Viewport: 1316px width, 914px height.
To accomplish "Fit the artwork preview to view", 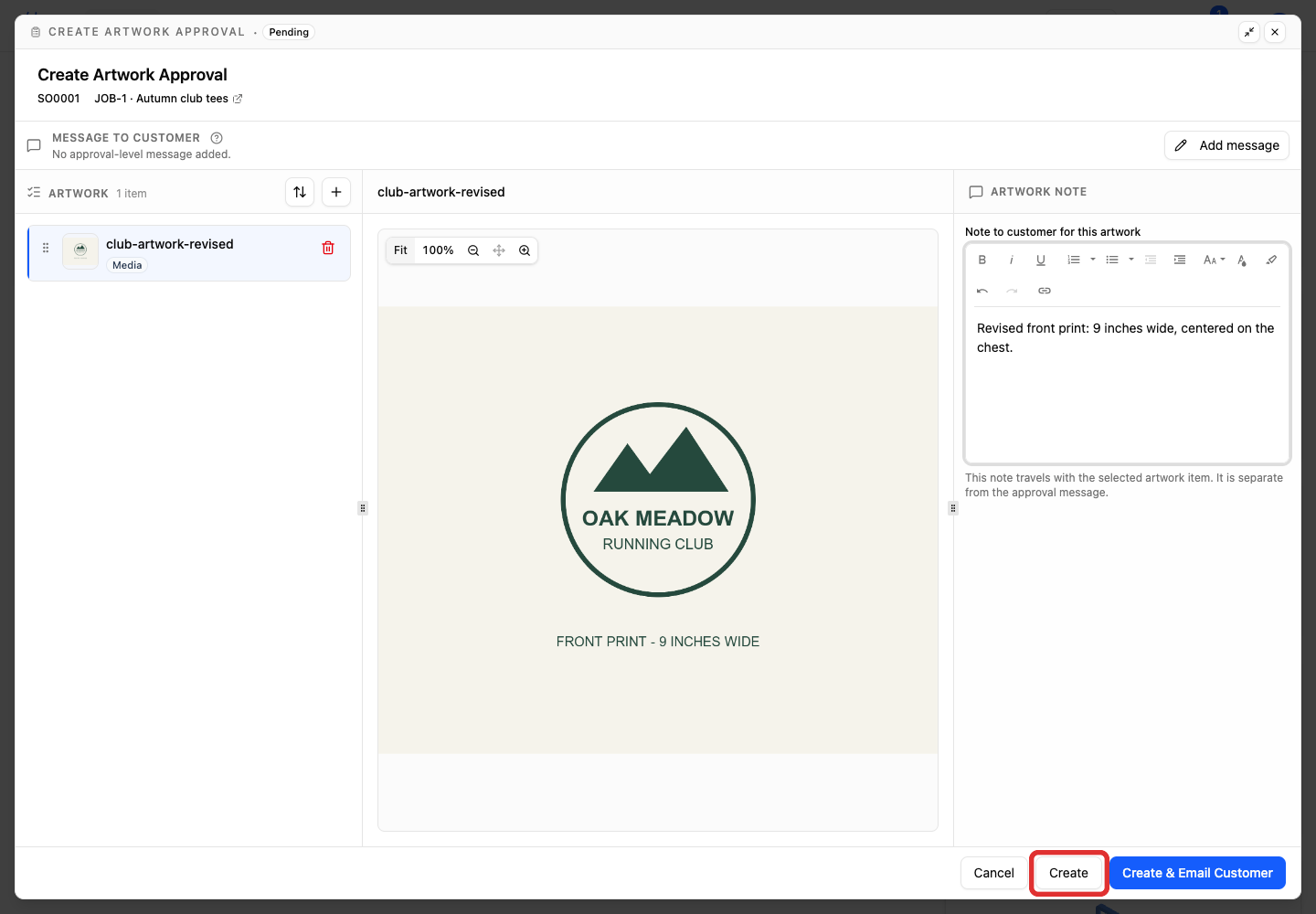I will click(x=400, y=250).
